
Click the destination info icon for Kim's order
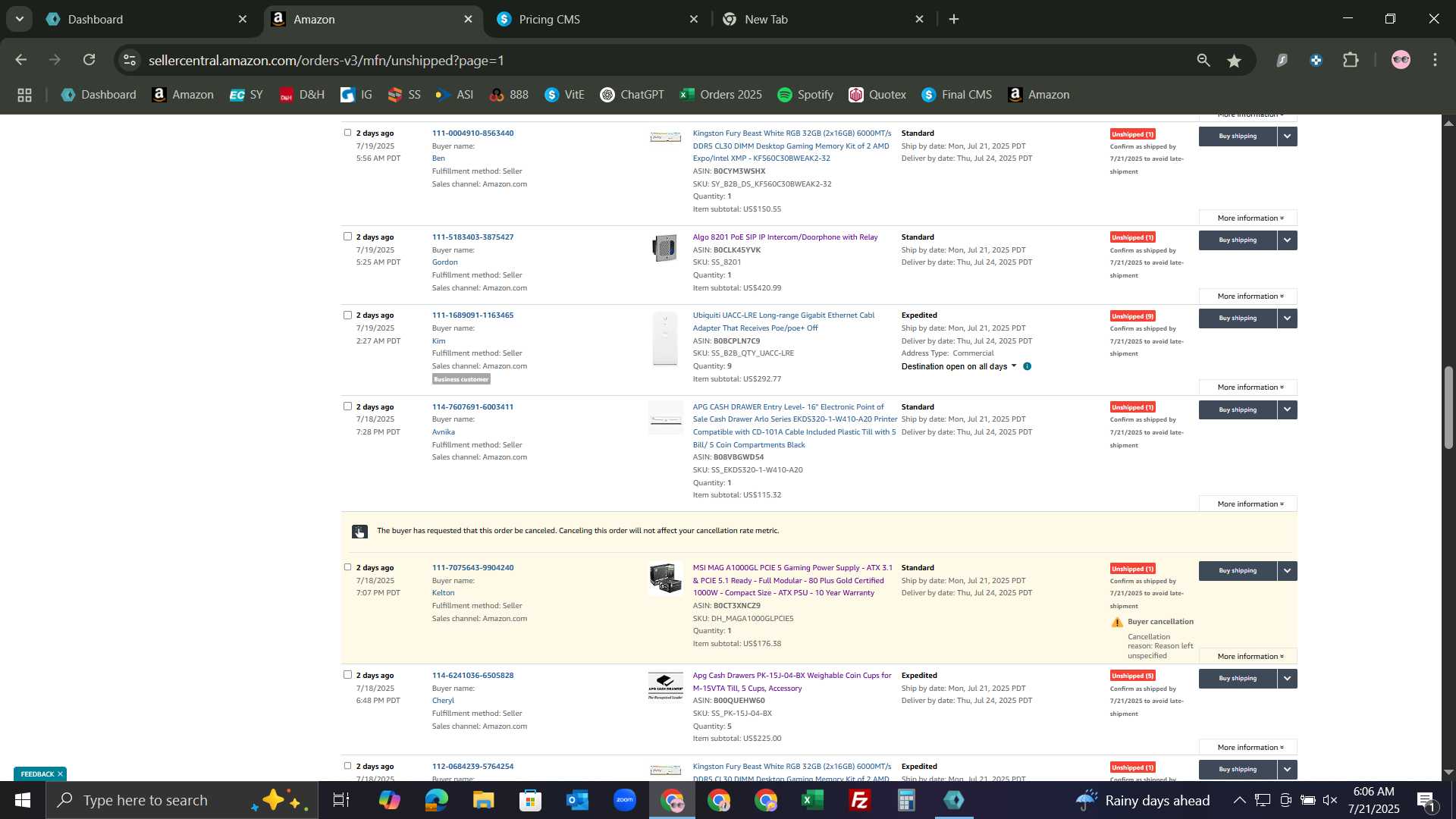point(1028,366)
